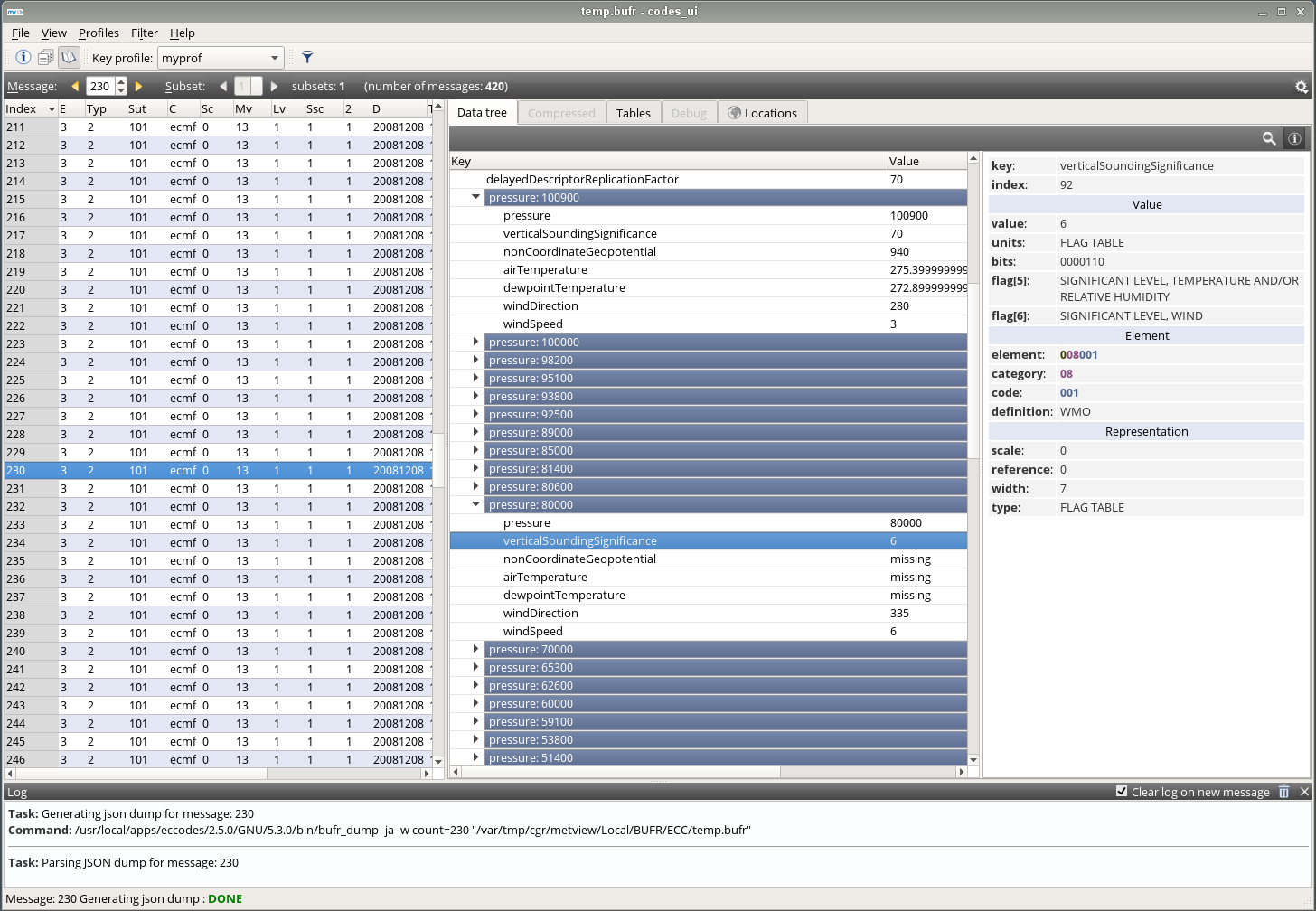This screenshot has height=911, width=1316.
Task: Switch to the Tables tab
Action: pyautogui.click(x=633, y=113)
